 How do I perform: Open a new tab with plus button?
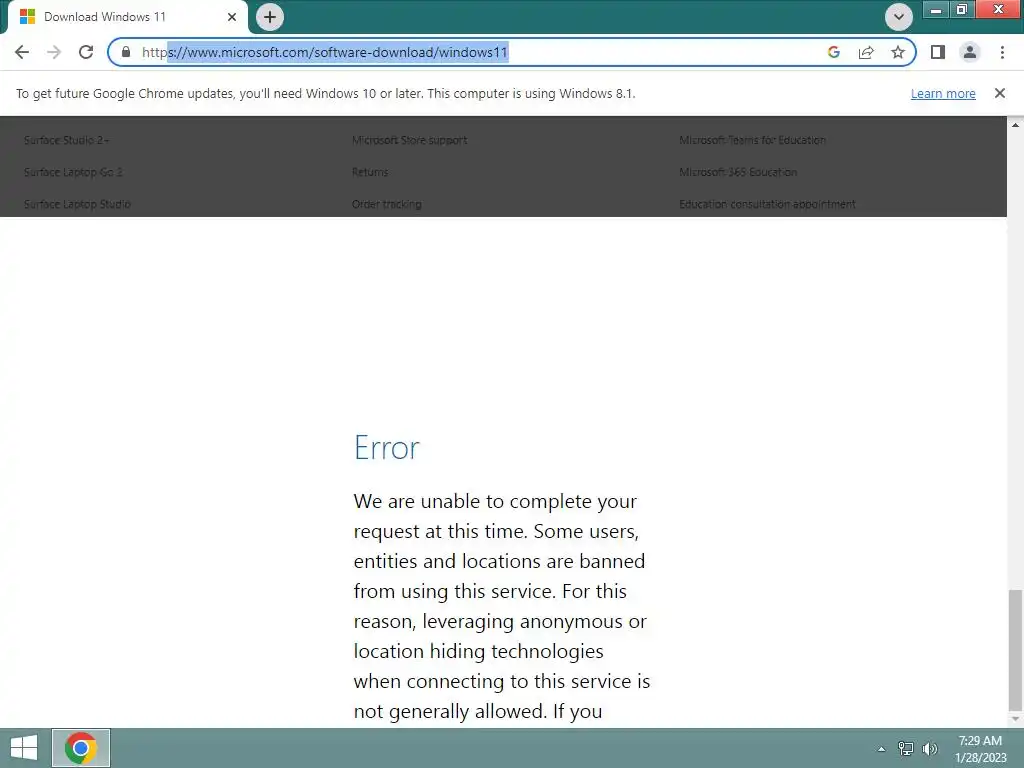(x=270, y=17)
